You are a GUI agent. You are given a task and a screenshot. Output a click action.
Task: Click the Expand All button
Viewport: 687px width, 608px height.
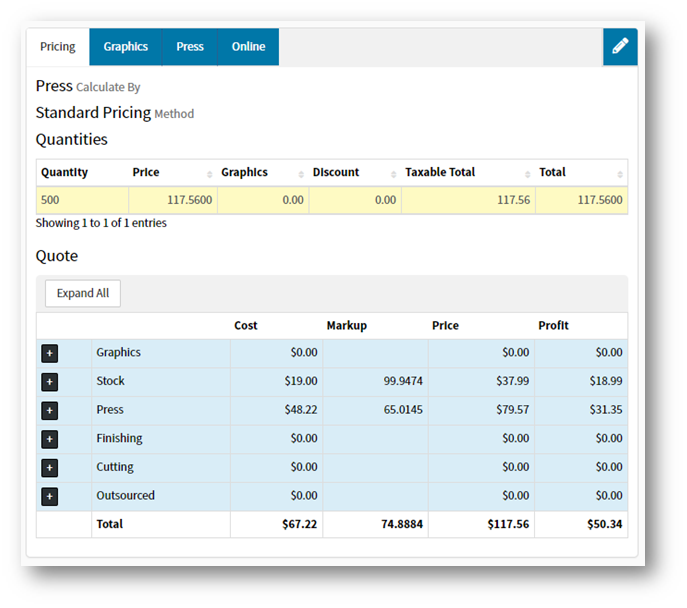coord(83,293)
